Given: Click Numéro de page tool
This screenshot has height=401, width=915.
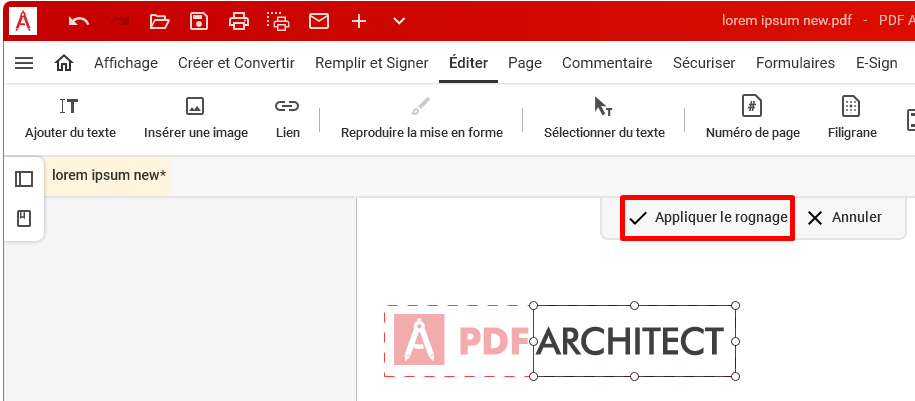Looking at the screenshot, I should click(752, 118).
